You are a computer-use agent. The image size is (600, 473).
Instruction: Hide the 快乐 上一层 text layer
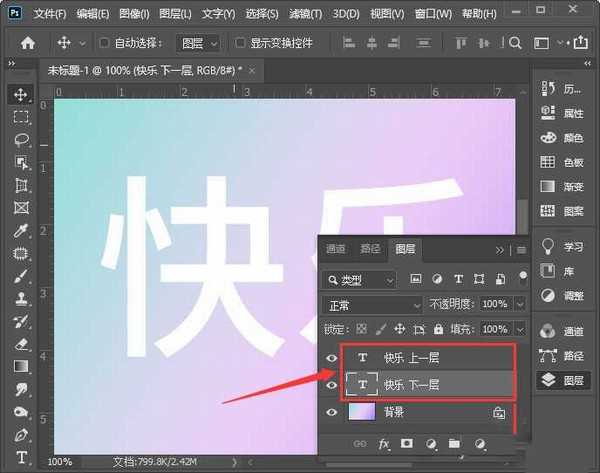point(332,358)
